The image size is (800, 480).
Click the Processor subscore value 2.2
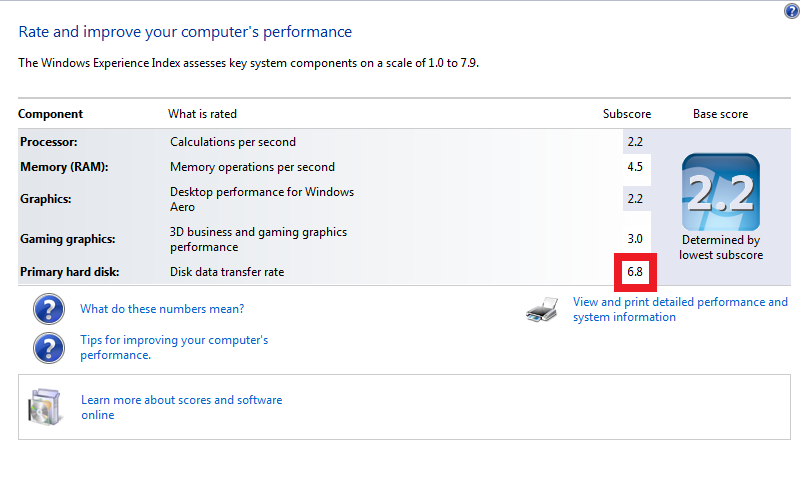pyautogui.click(x=635, y=142)
